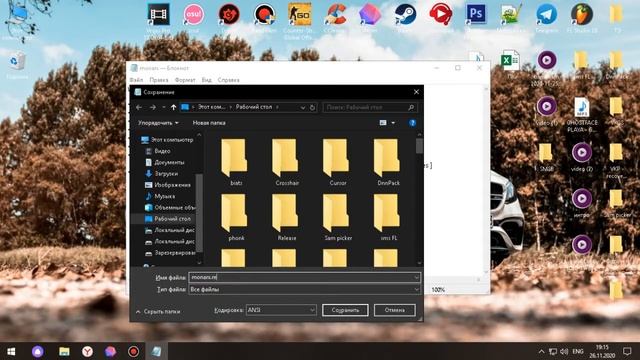The height and width of the screenshot is (360, 640).
Task: Open the 'Правка' menu in Notepad
Action: click(158, 80)
